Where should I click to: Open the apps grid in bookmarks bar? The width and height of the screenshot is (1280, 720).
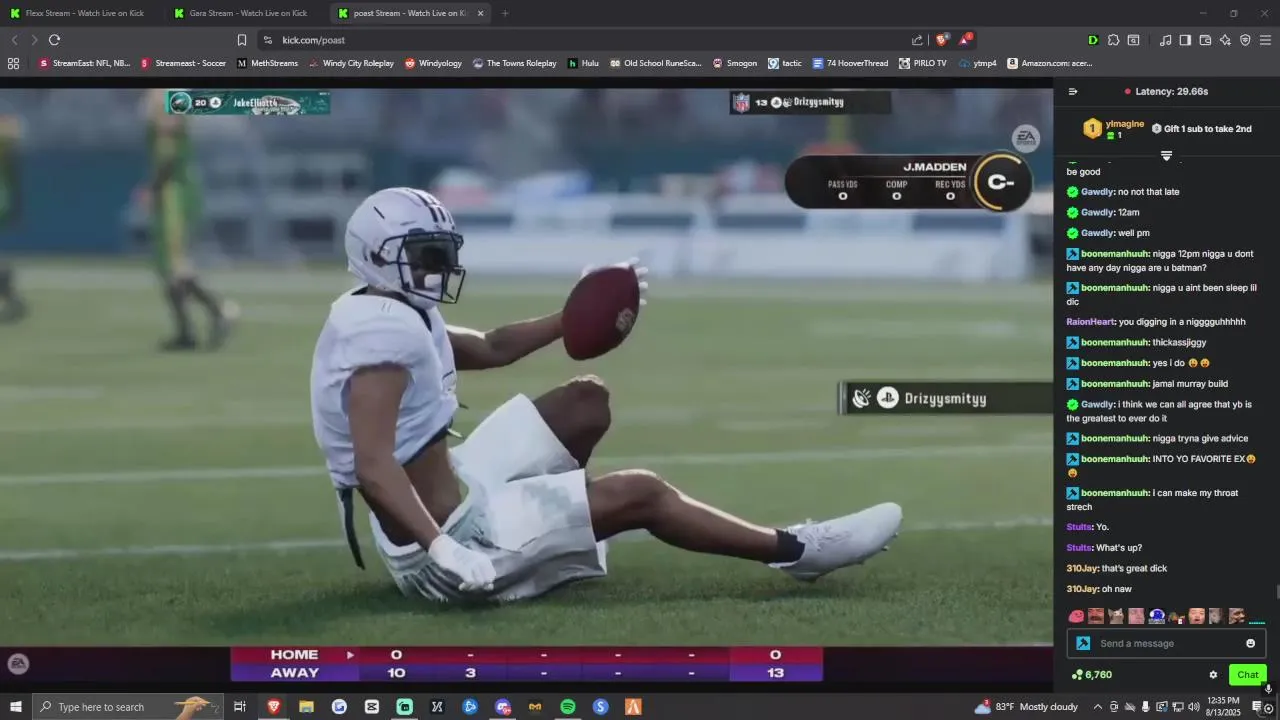(x=13, y=63)
